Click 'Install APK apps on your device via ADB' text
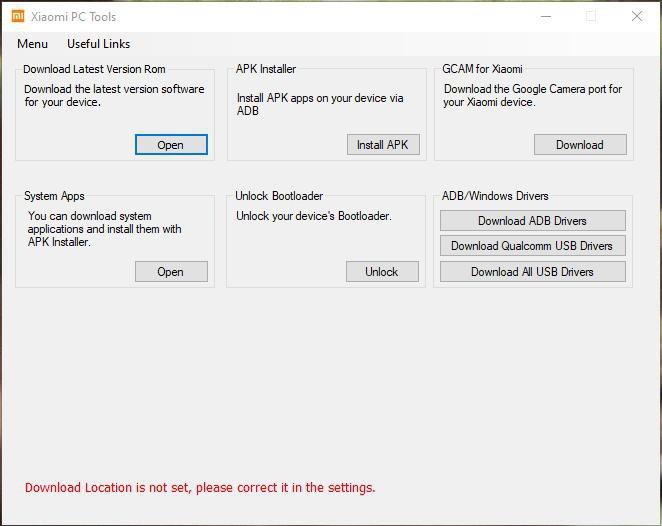 coord(320,104)
